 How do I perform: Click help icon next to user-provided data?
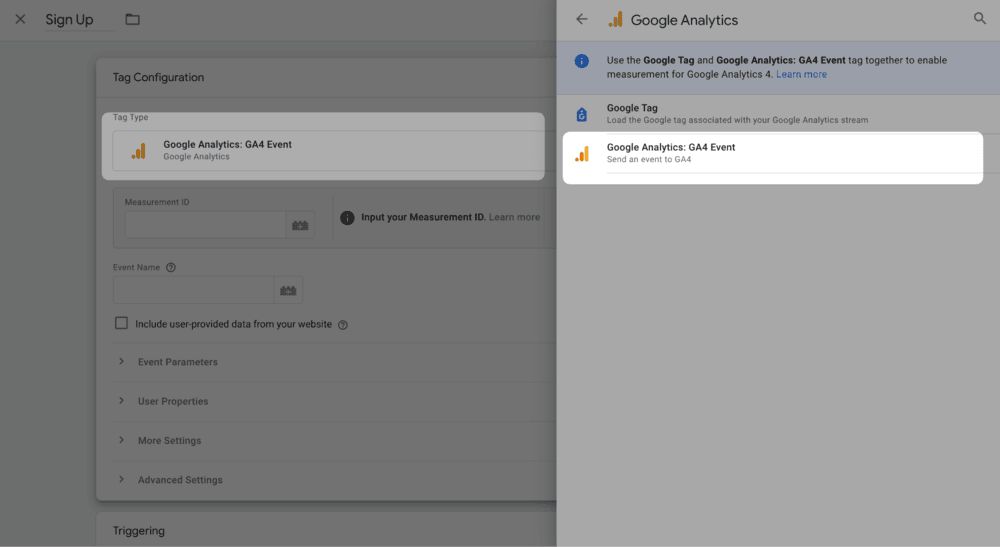pos(343,325)
